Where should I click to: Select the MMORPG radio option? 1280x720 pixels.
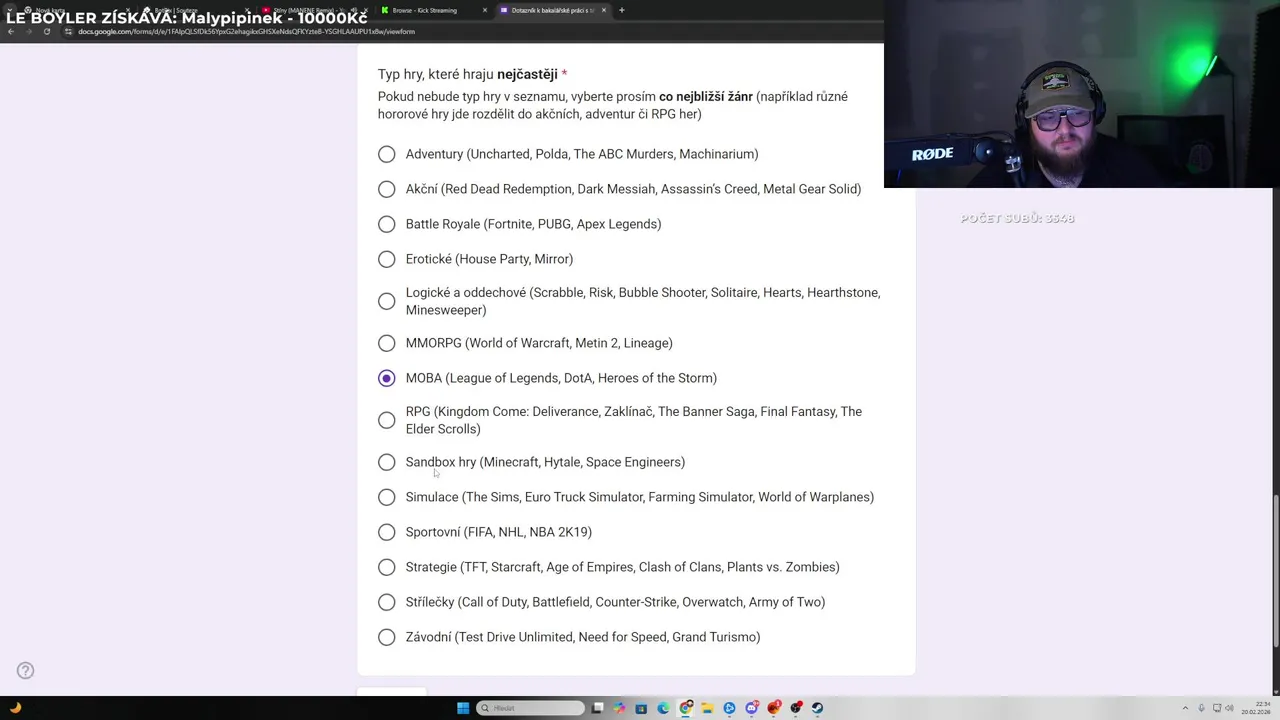pos(387,343)
